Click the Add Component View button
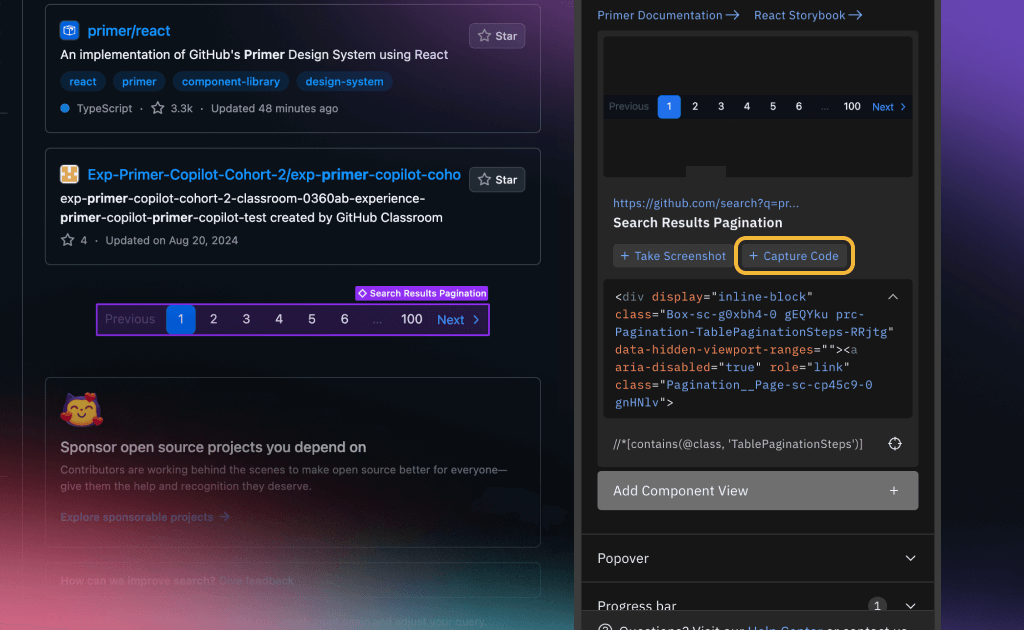This screenshot has width=1024, height=630. pos(758,491)
